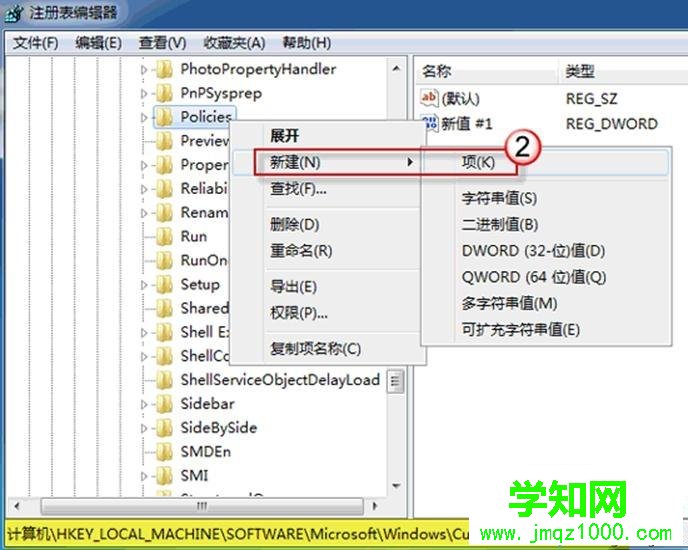Screen dimensions: 688x550
Task: Select 项(K) in the submenu
Action: [x=546, y=162]
